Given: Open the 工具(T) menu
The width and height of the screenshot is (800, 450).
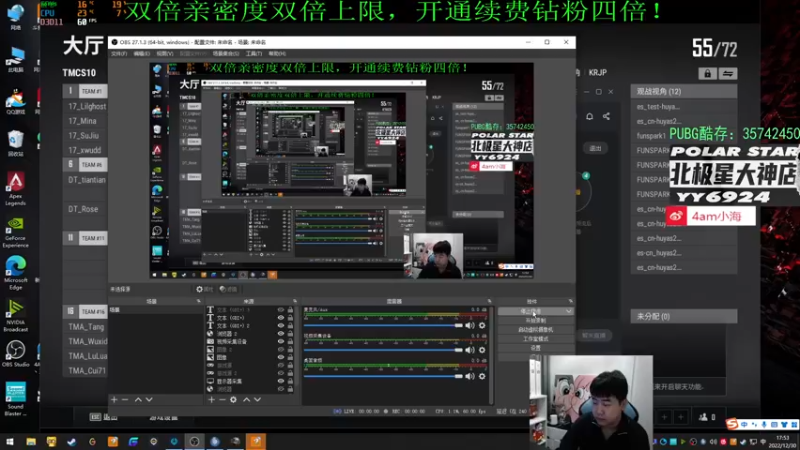Looking at the screenshot, I should [x=254, y=54].
